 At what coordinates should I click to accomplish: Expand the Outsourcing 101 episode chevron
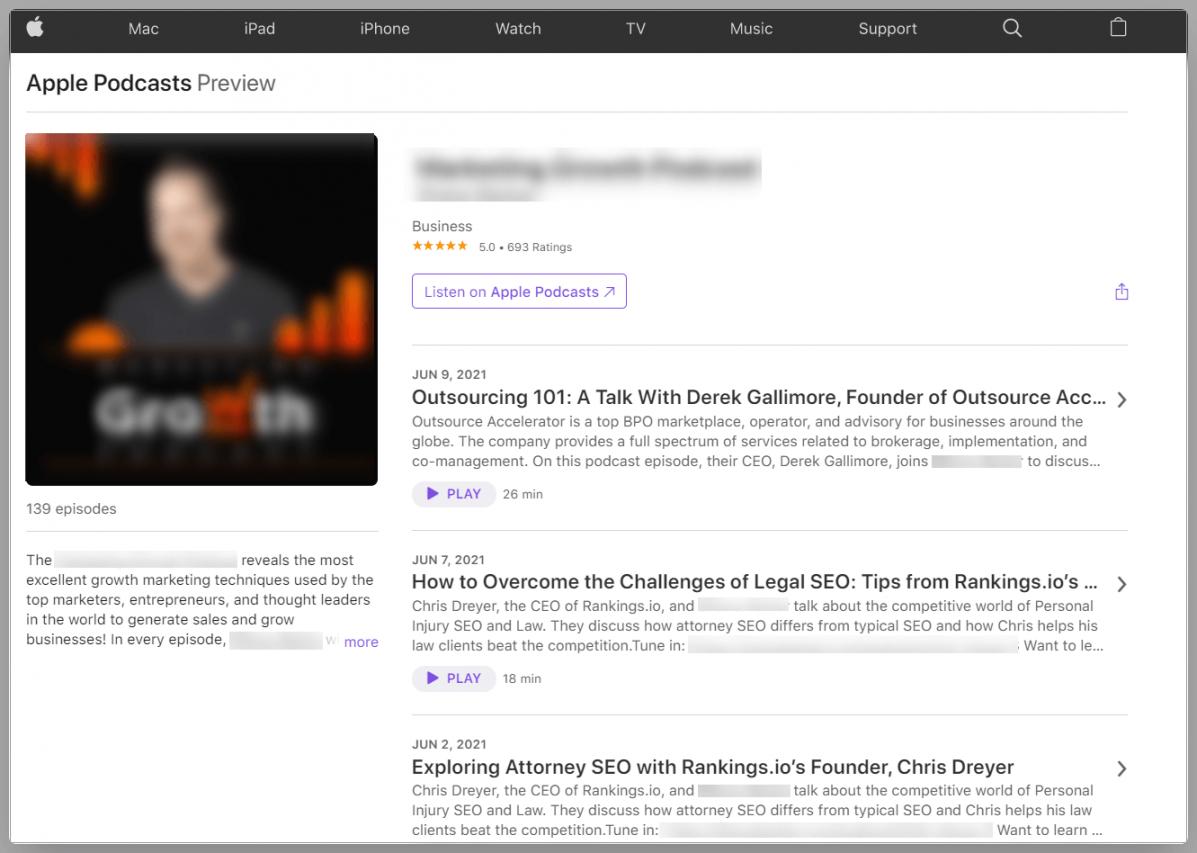(x=1121, y=400)
